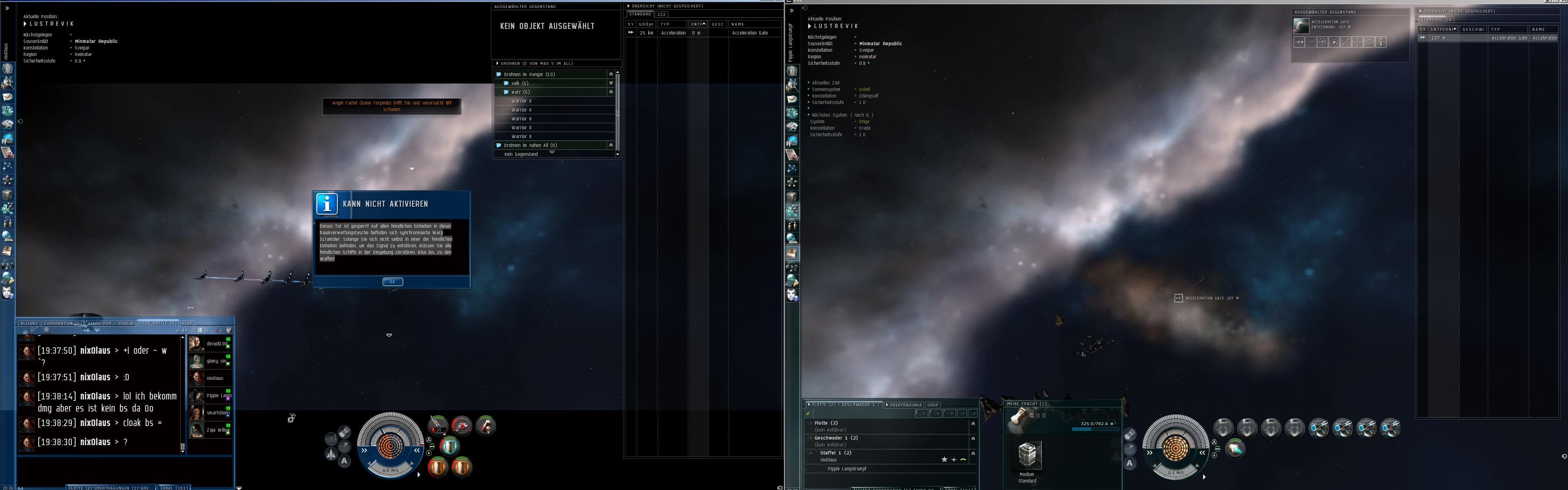Expand the right client sidebar with the arrows
The height and width of the screenshot is (490, 1568).
(792, 11)
